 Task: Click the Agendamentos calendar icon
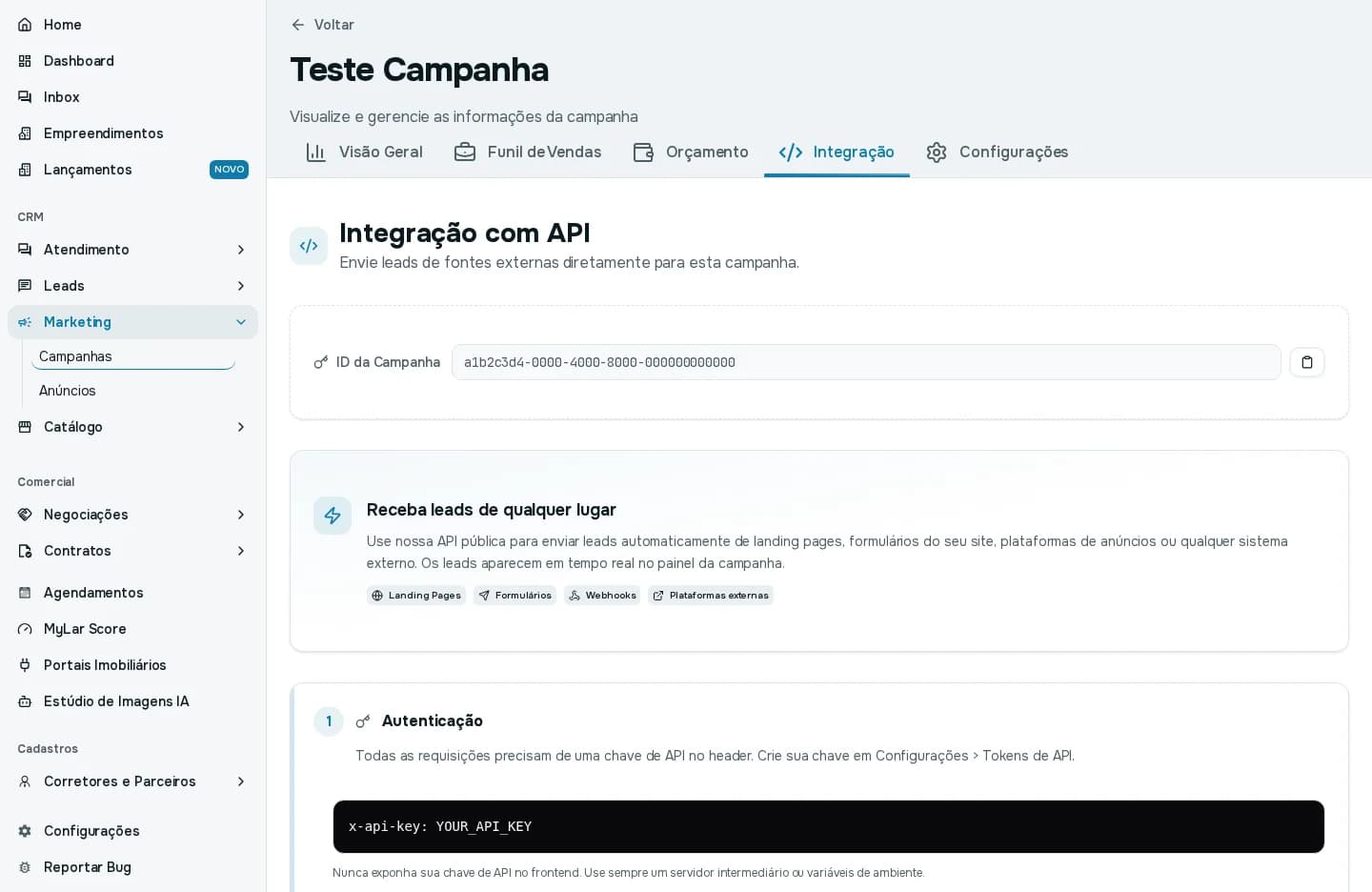[x=25, y=593]
